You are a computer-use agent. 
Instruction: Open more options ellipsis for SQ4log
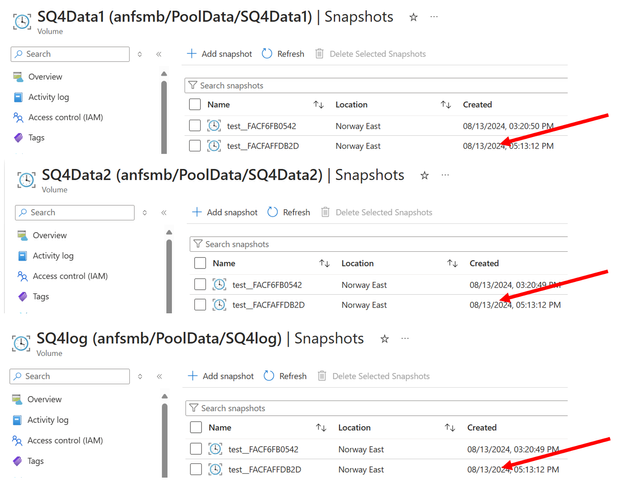405,338
